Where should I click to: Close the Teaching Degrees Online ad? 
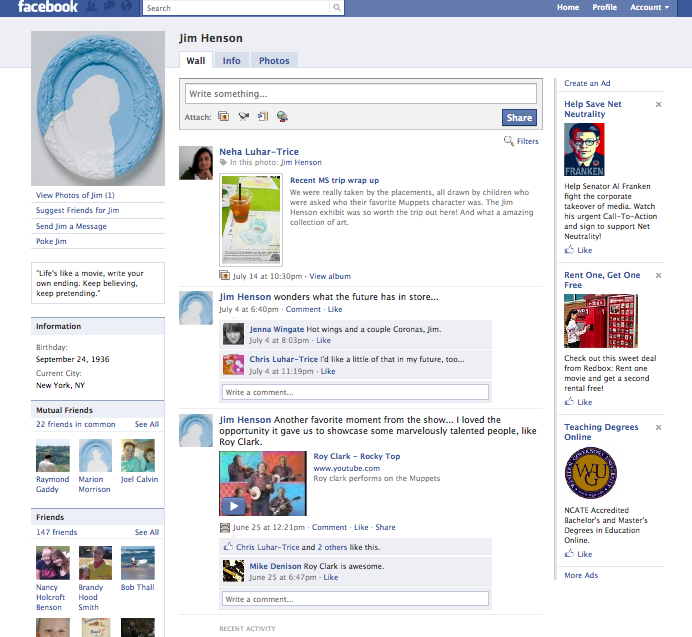(658, 427)
